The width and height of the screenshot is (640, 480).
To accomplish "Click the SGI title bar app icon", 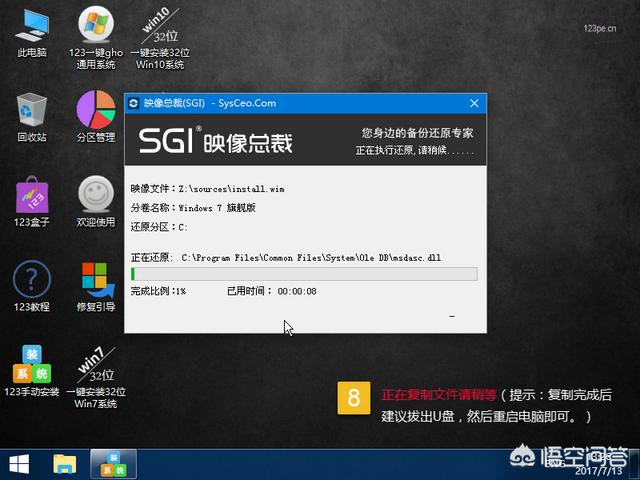I will [134, 103].
